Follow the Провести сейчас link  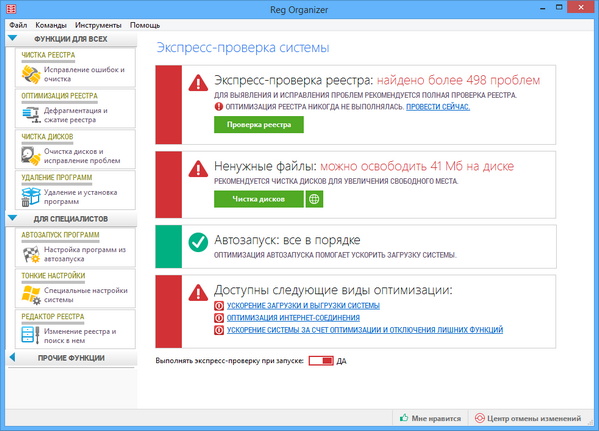click(x=438, y=107)
